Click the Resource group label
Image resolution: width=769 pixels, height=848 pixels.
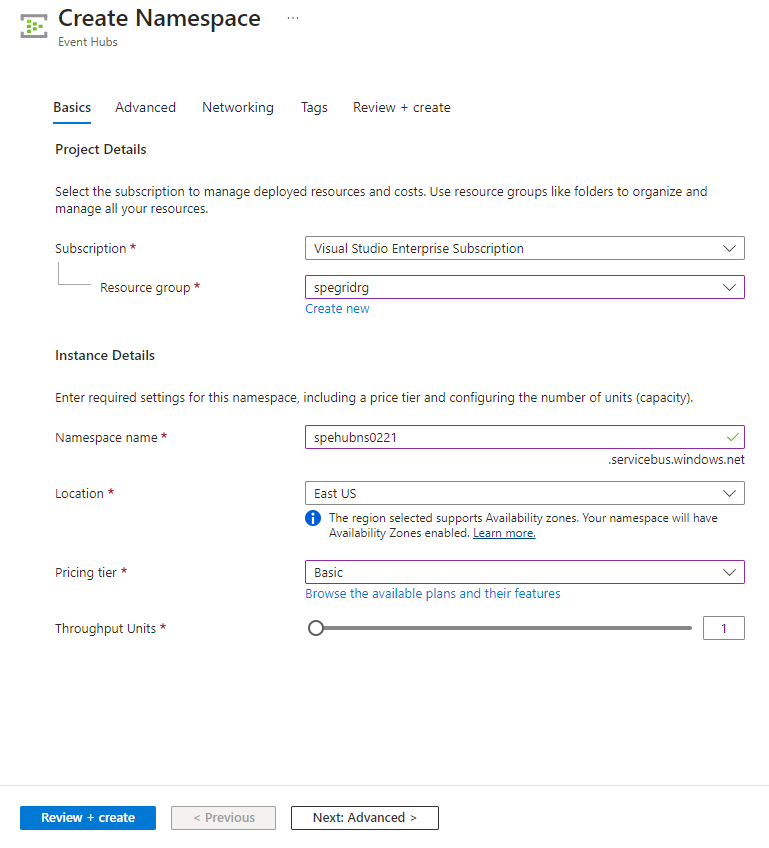click(x=145, y=288)
